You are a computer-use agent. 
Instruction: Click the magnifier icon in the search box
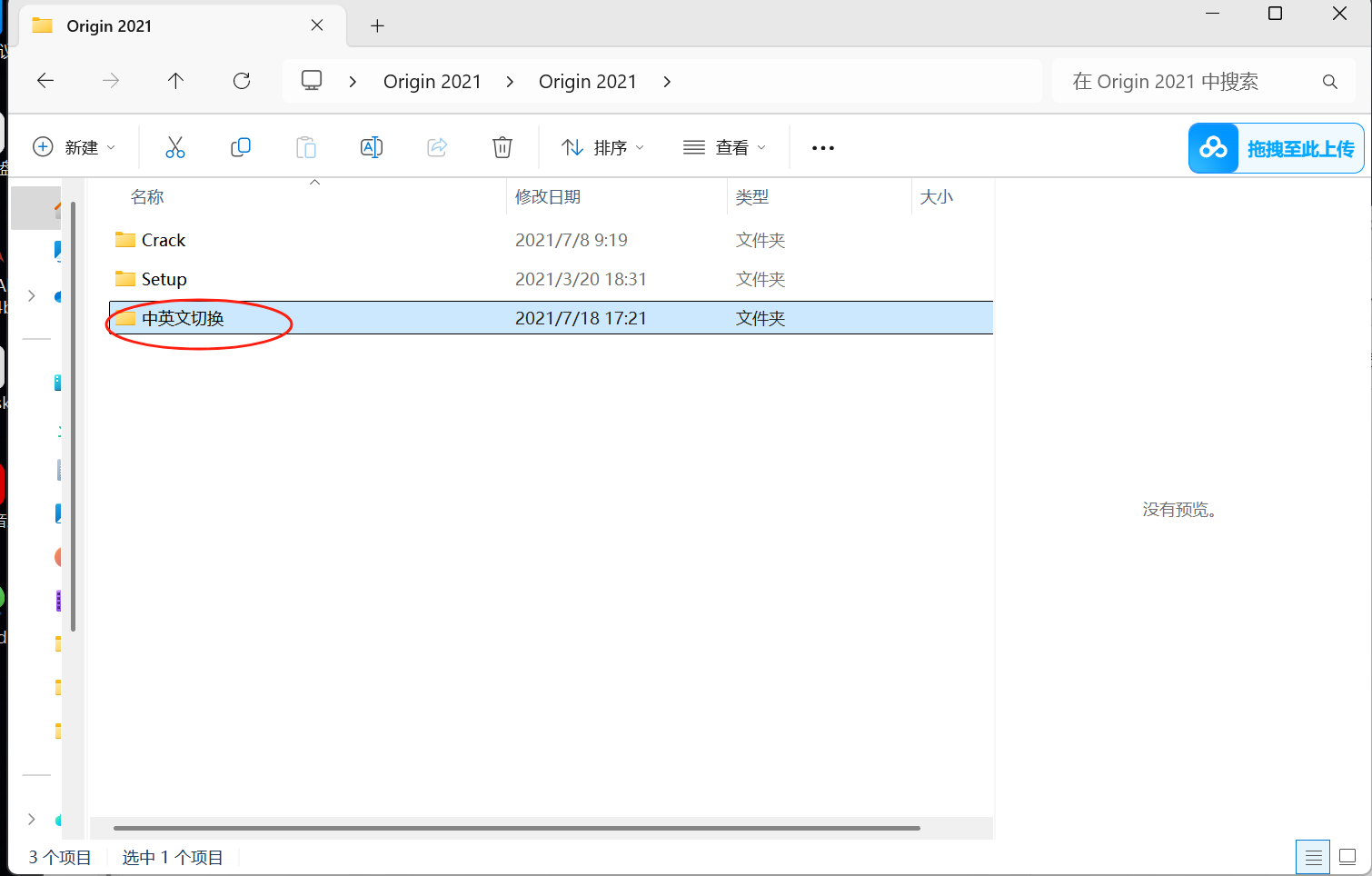point(1330,82)
